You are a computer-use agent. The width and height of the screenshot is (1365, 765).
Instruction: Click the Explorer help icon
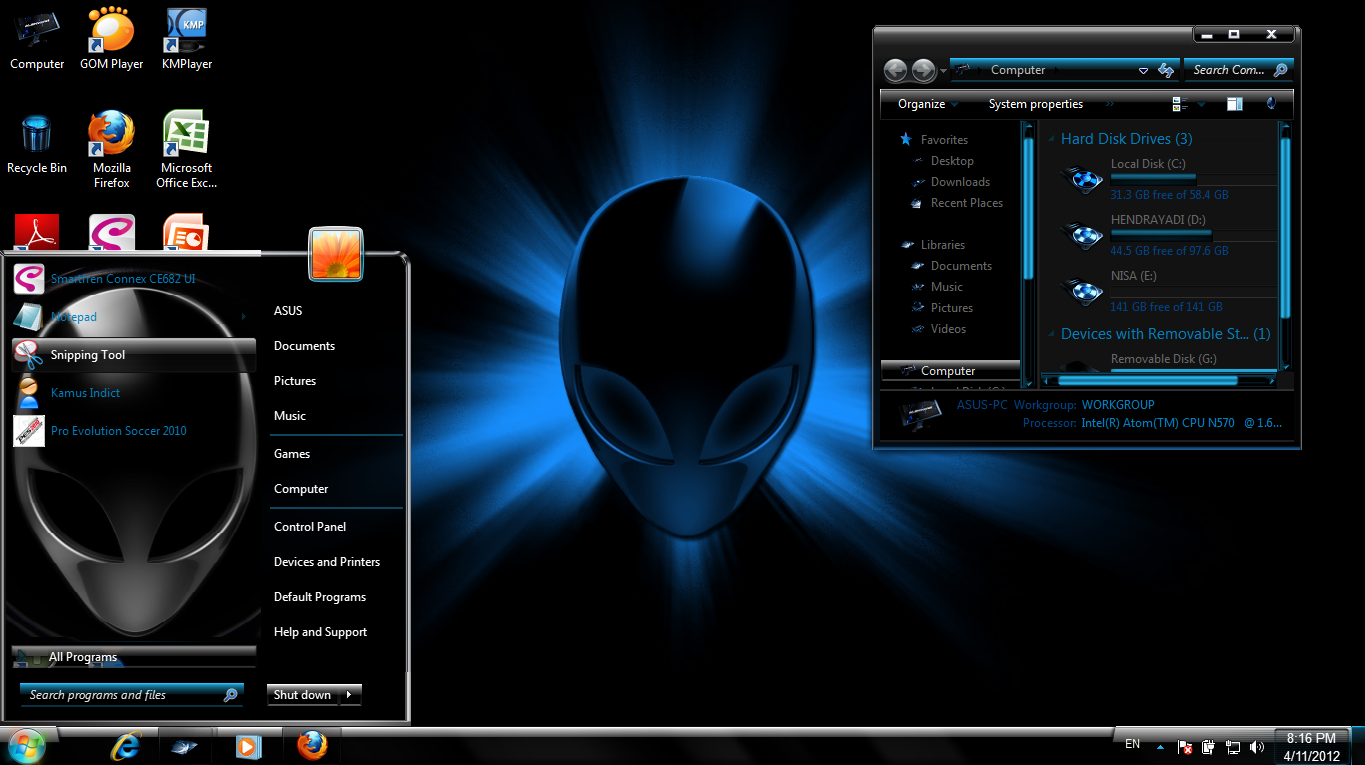[1271, 103]
